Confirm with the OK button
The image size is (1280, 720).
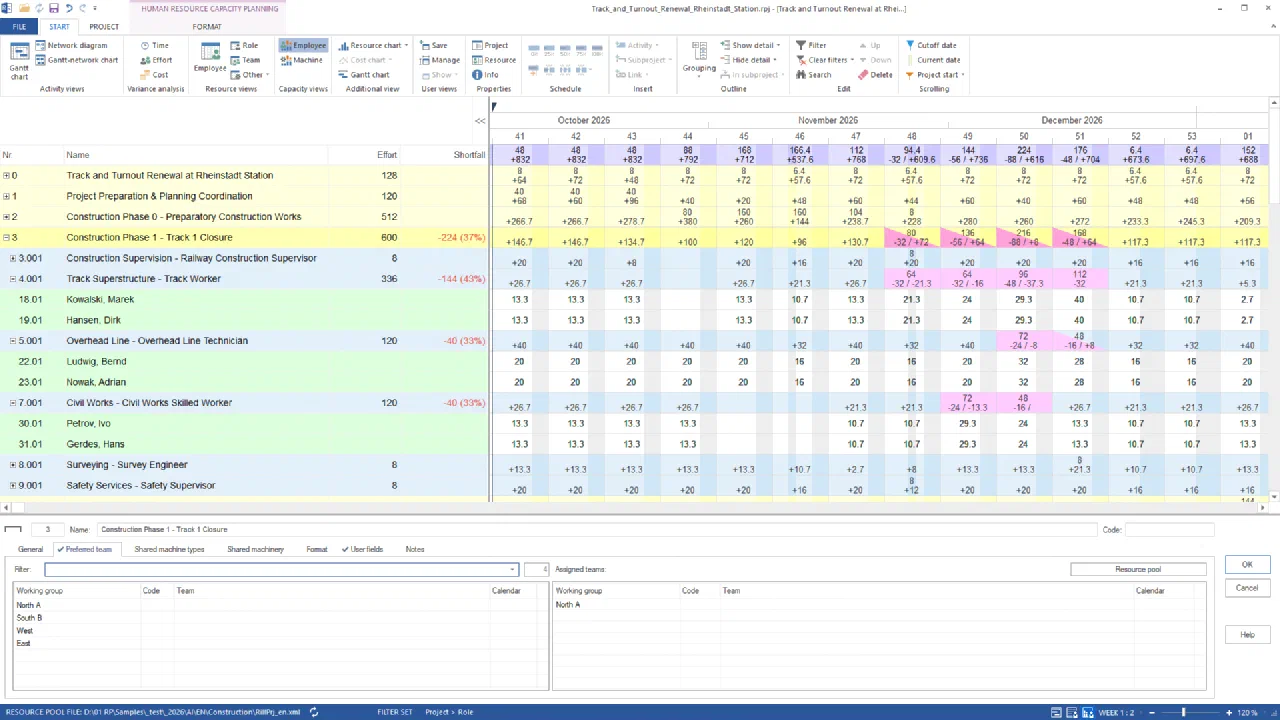coord(1247,564)
